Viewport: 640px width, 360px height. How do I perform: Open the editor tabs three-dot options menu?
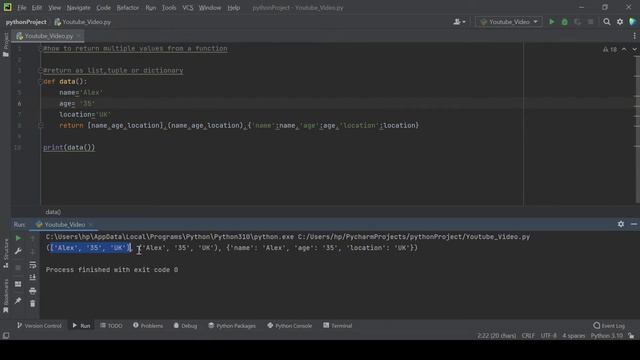pos(634,36)
